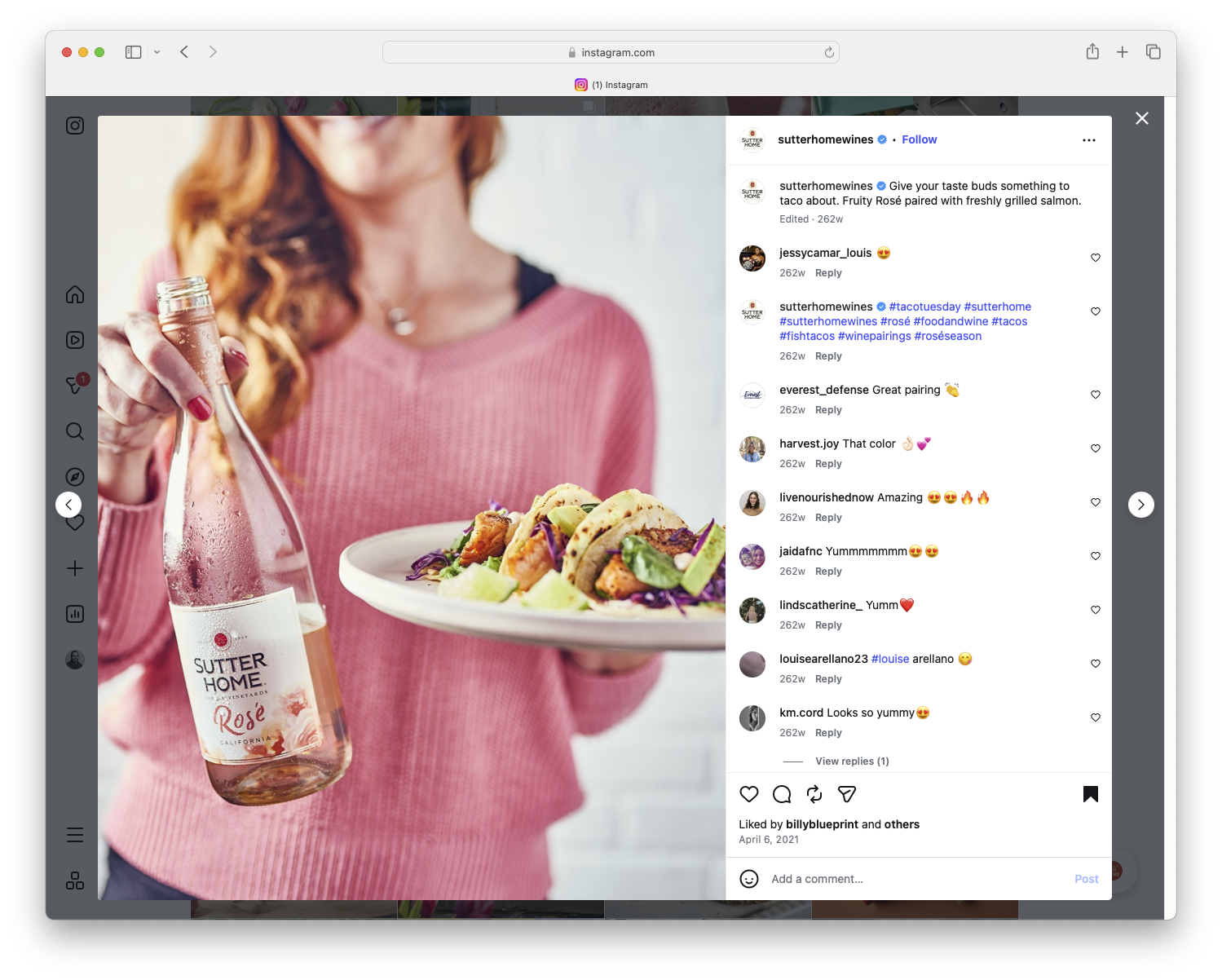Open the Dashboard insights icon in the sidebar
The image size is (1222, 980).
pyautogui.click(x=75, y=614)
